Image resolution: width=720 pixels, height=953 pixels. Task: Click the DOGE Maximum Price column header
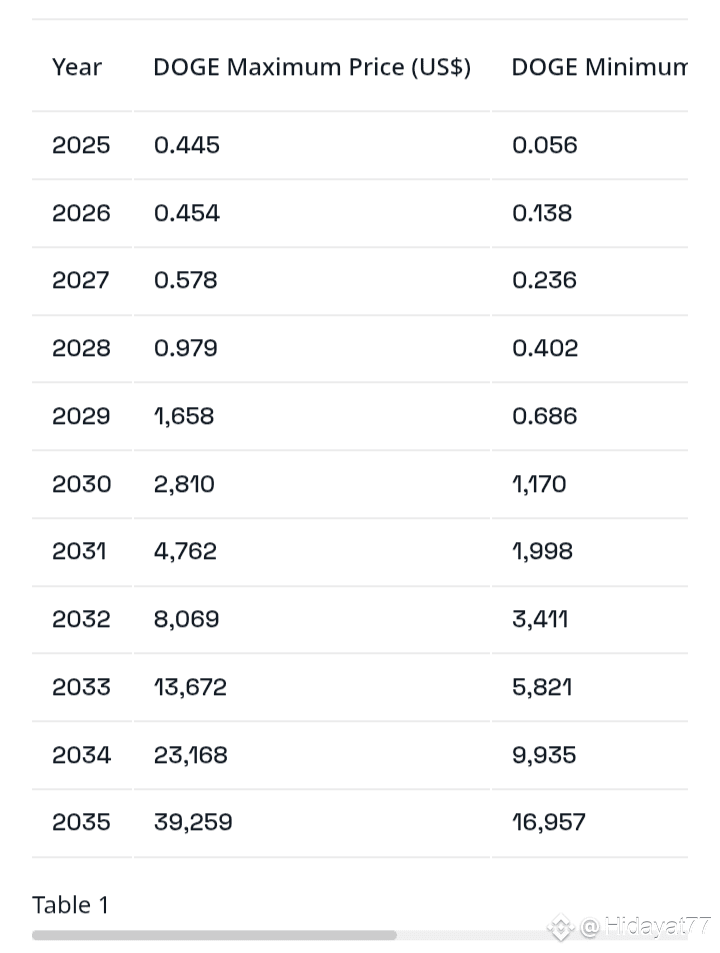point(312,67)
